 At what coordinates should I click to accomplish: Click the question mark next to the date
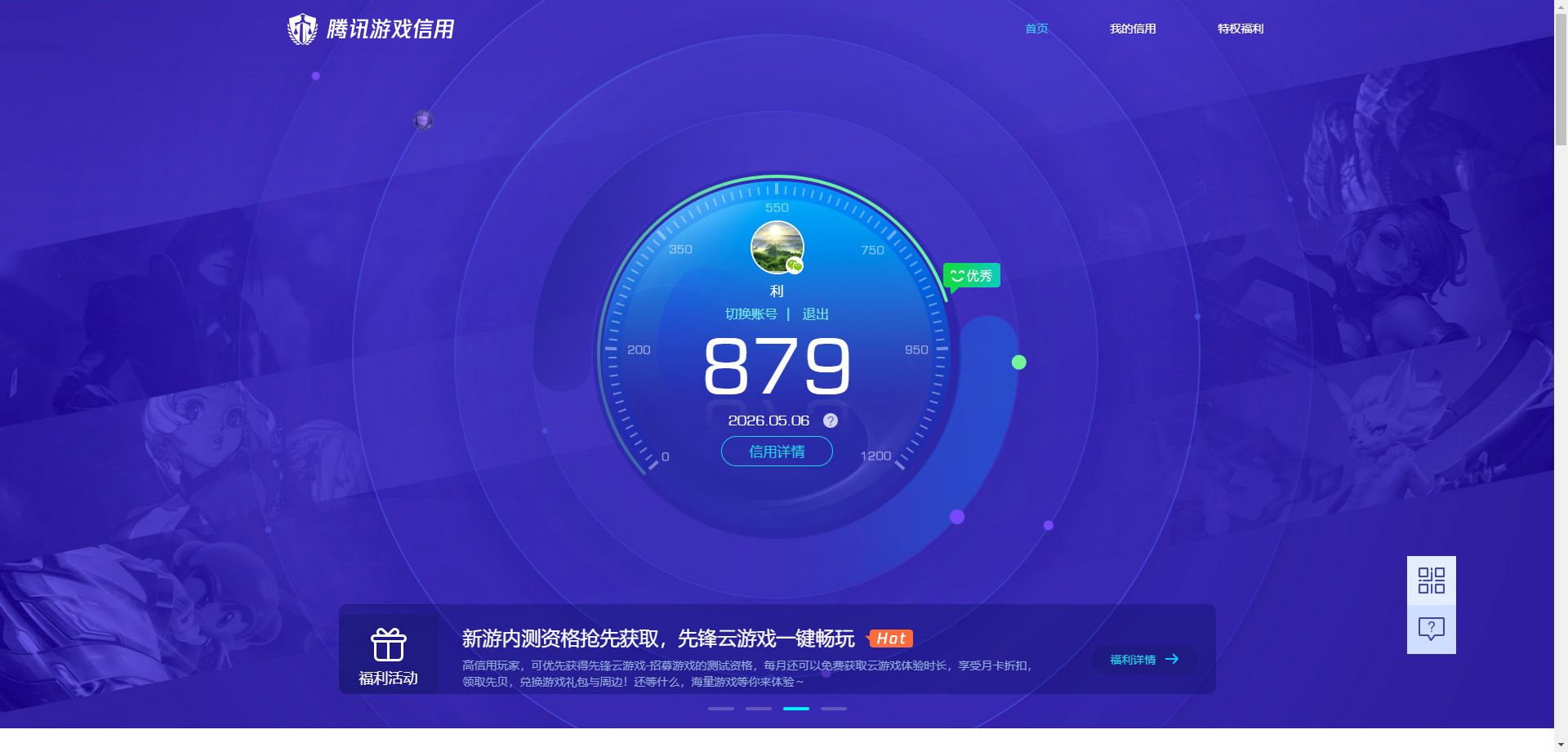(831, 420)
